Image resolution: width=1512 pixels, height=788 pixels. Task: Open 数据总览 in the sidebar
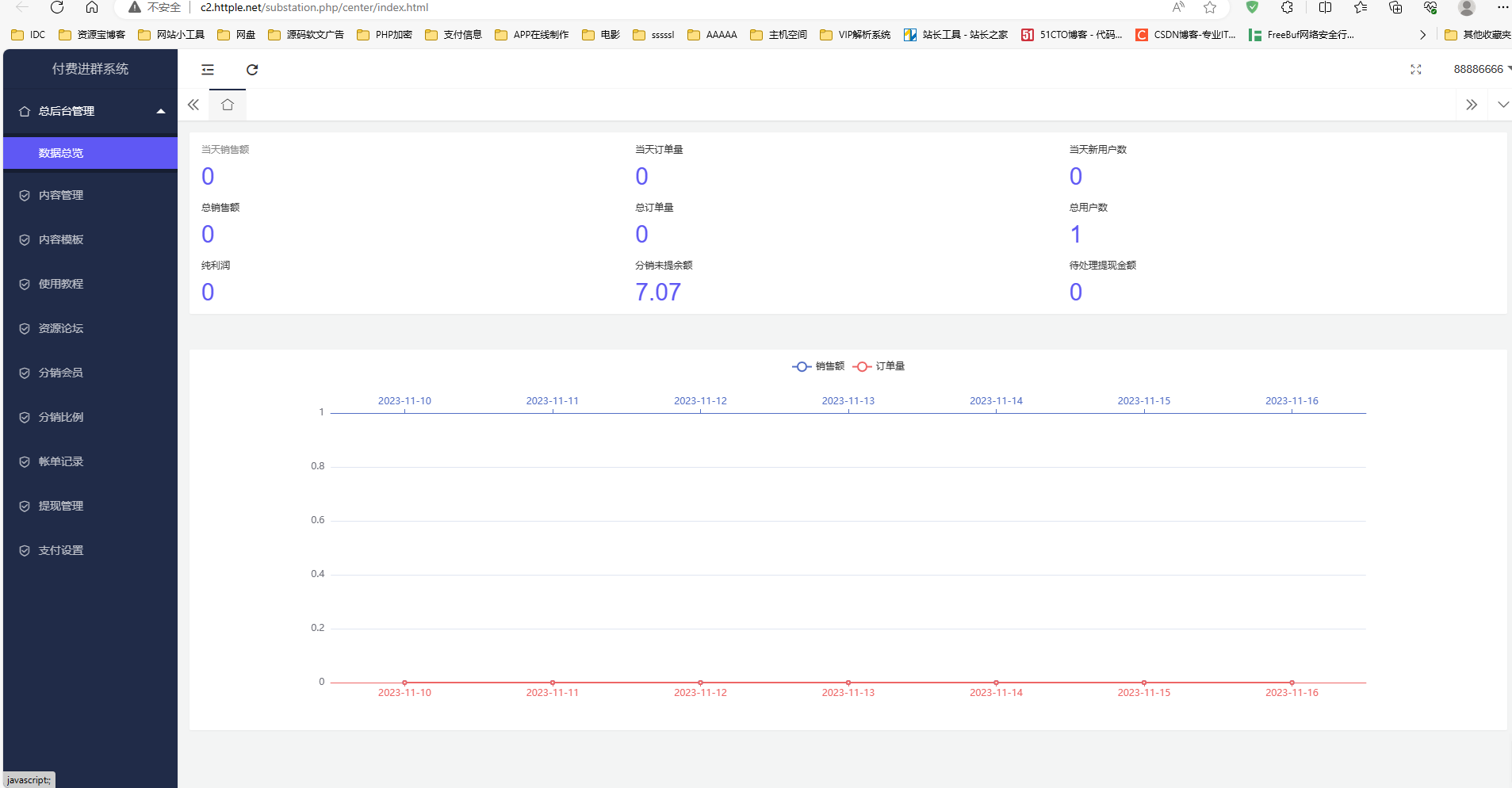click(x=90, y=153)
